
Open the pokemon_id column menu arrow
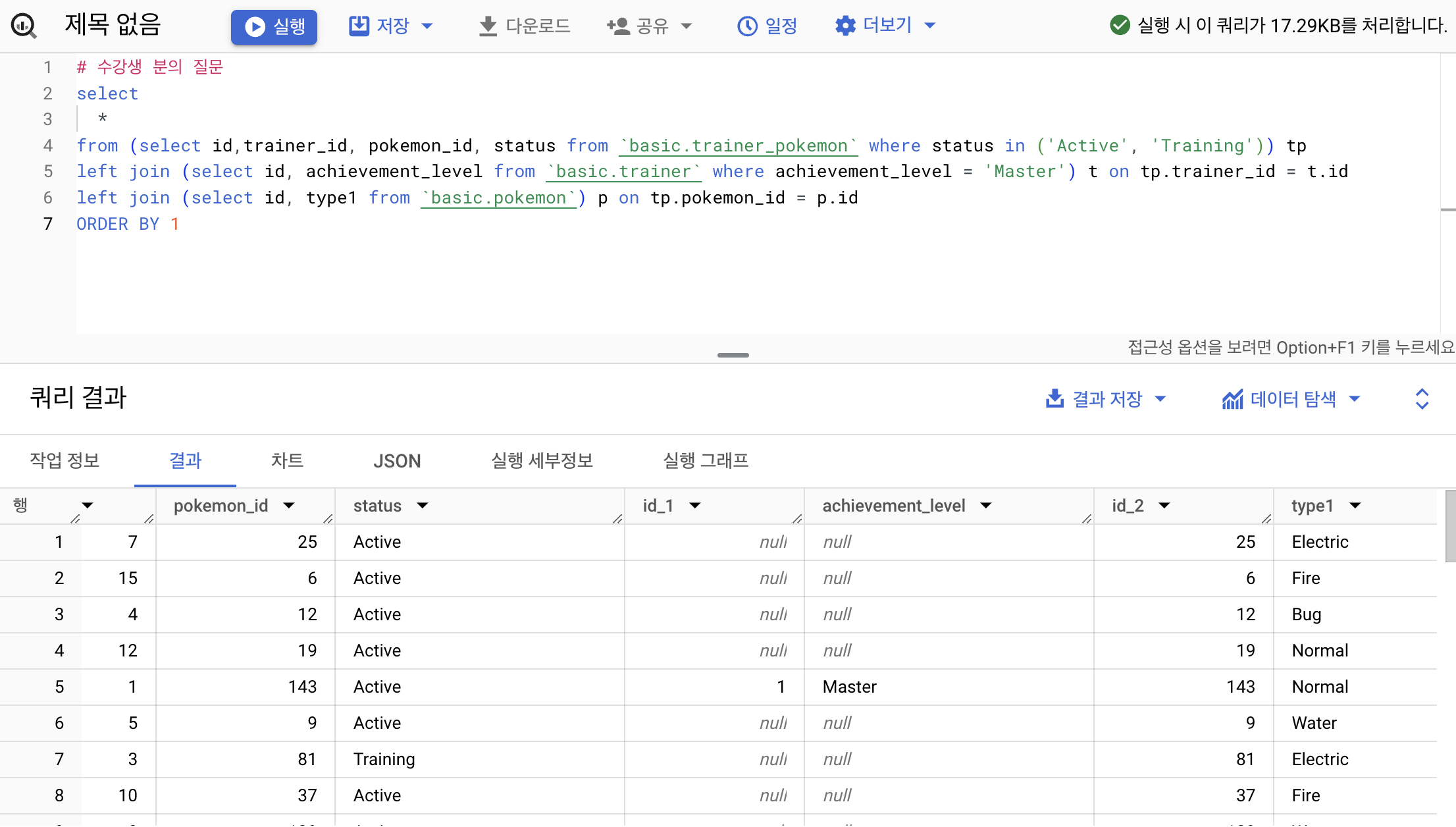point(288,506)
